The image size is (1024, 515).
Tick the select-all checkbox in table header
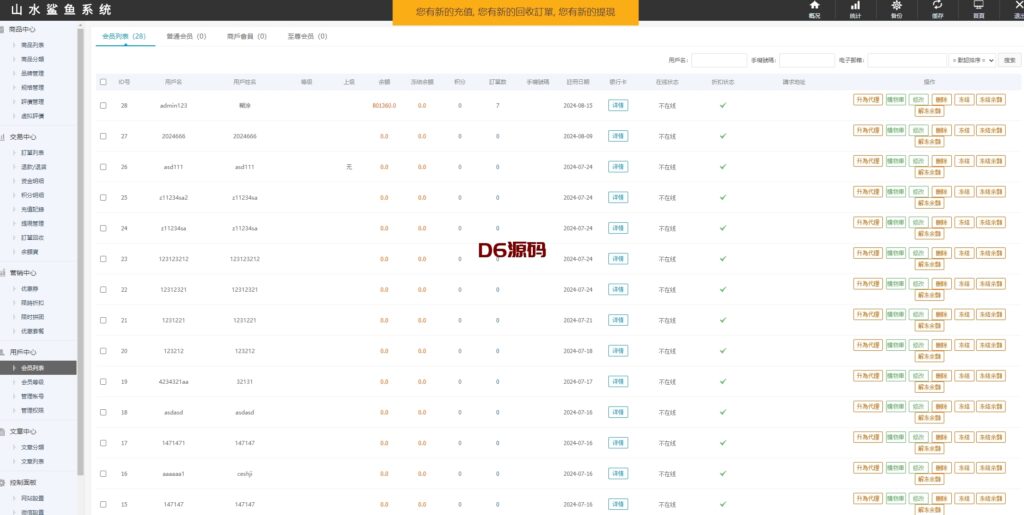coord(103,82)
